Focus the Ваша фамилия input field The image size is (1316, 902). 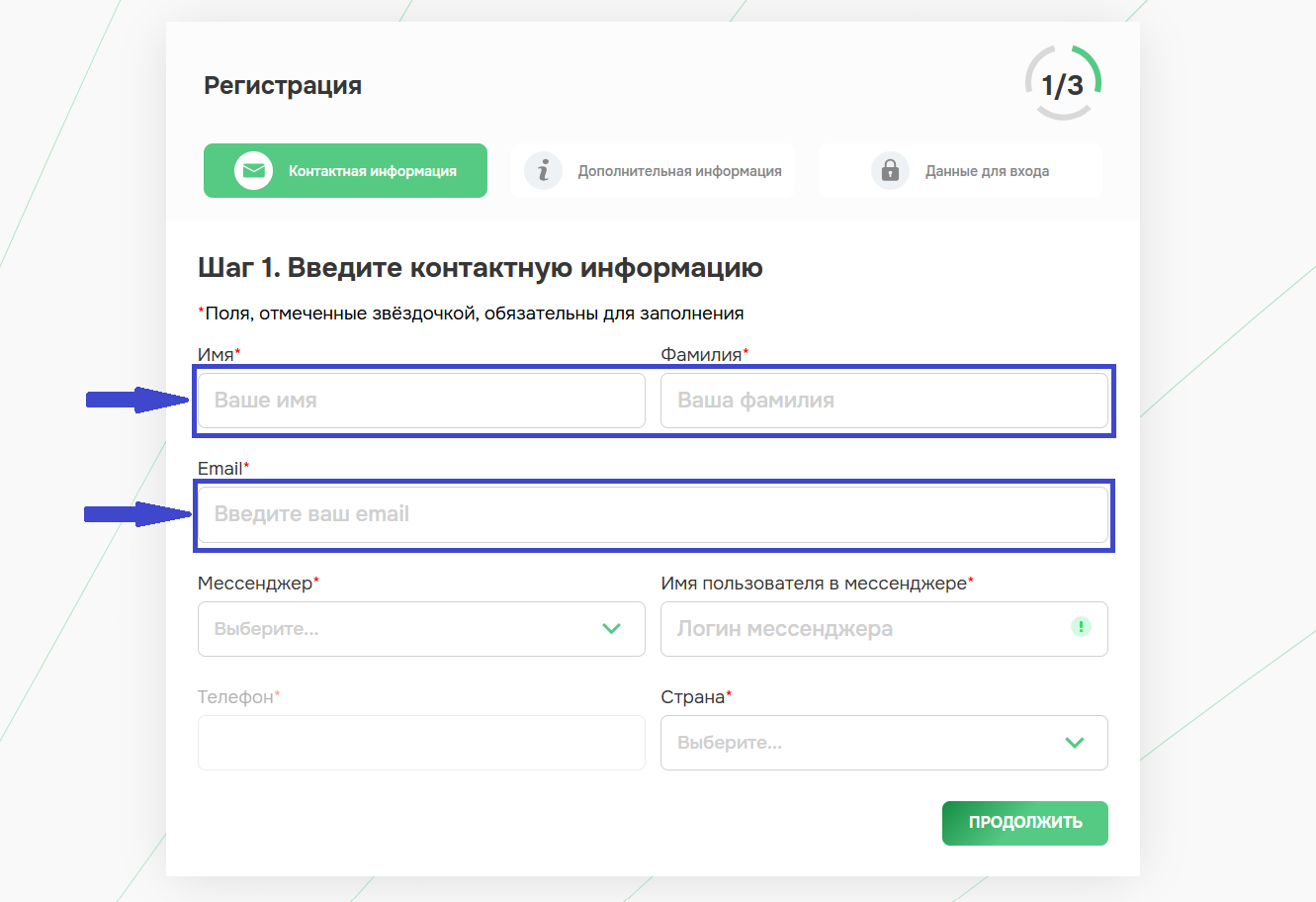tap(884, 401)
